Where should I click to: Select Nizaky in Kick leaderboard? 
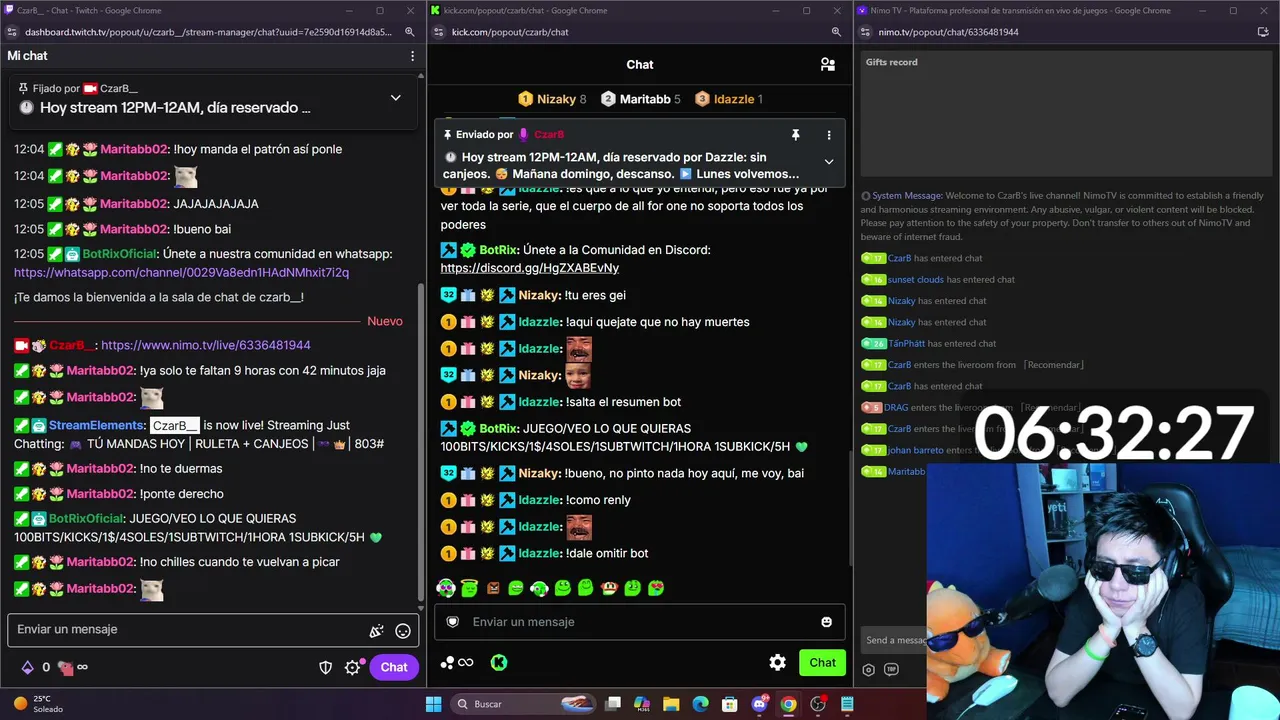tap(552, 99)
